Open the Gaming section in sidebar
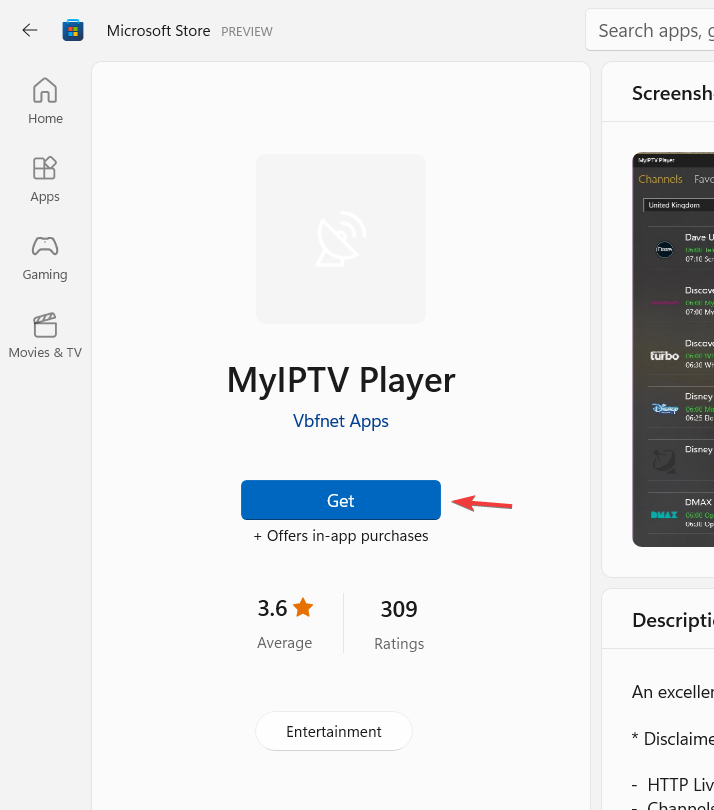This screenshot has height=810, width=714. (45, 258)
